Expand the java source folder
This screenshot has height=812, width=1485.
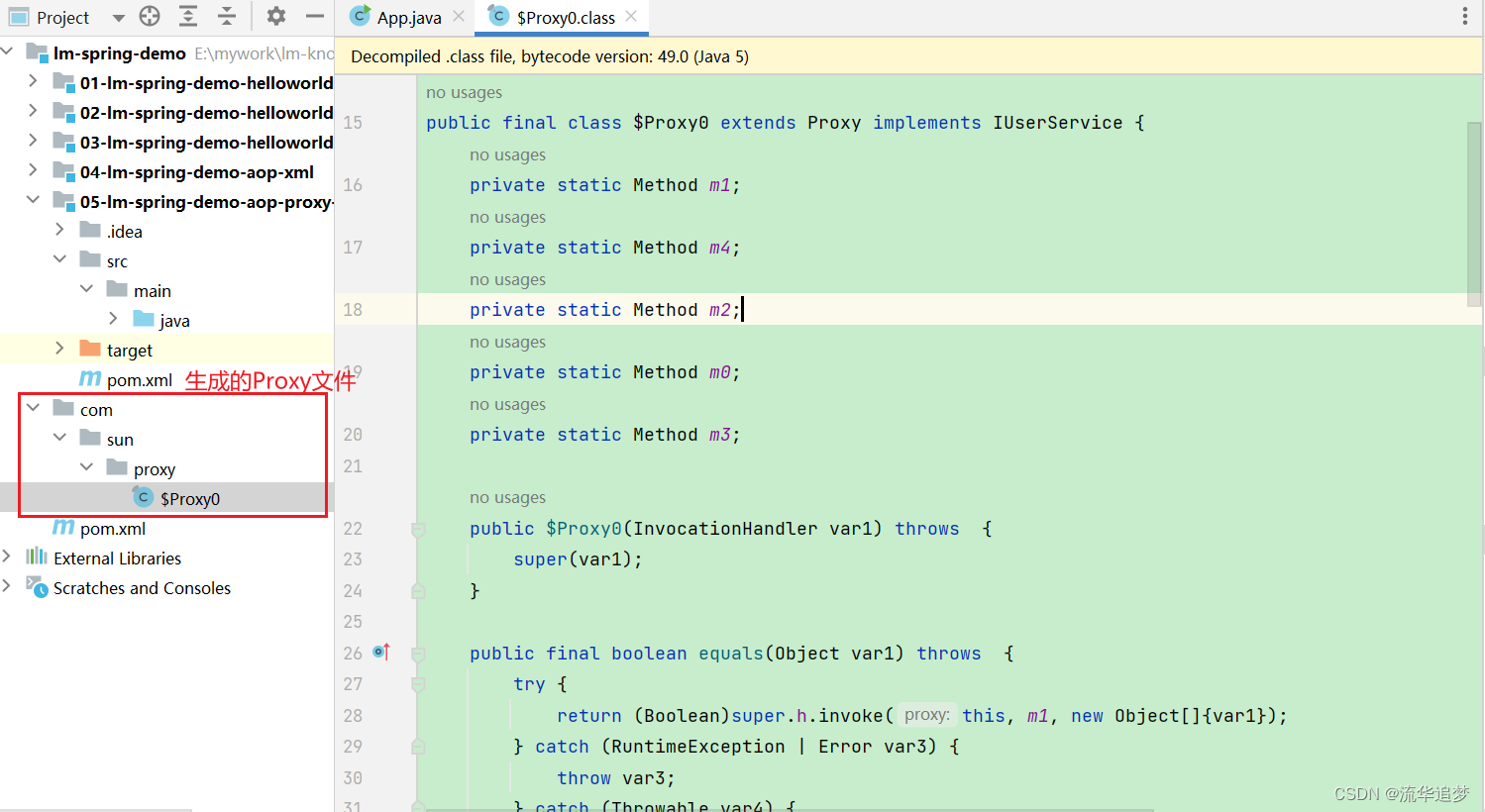coord(113,318)
